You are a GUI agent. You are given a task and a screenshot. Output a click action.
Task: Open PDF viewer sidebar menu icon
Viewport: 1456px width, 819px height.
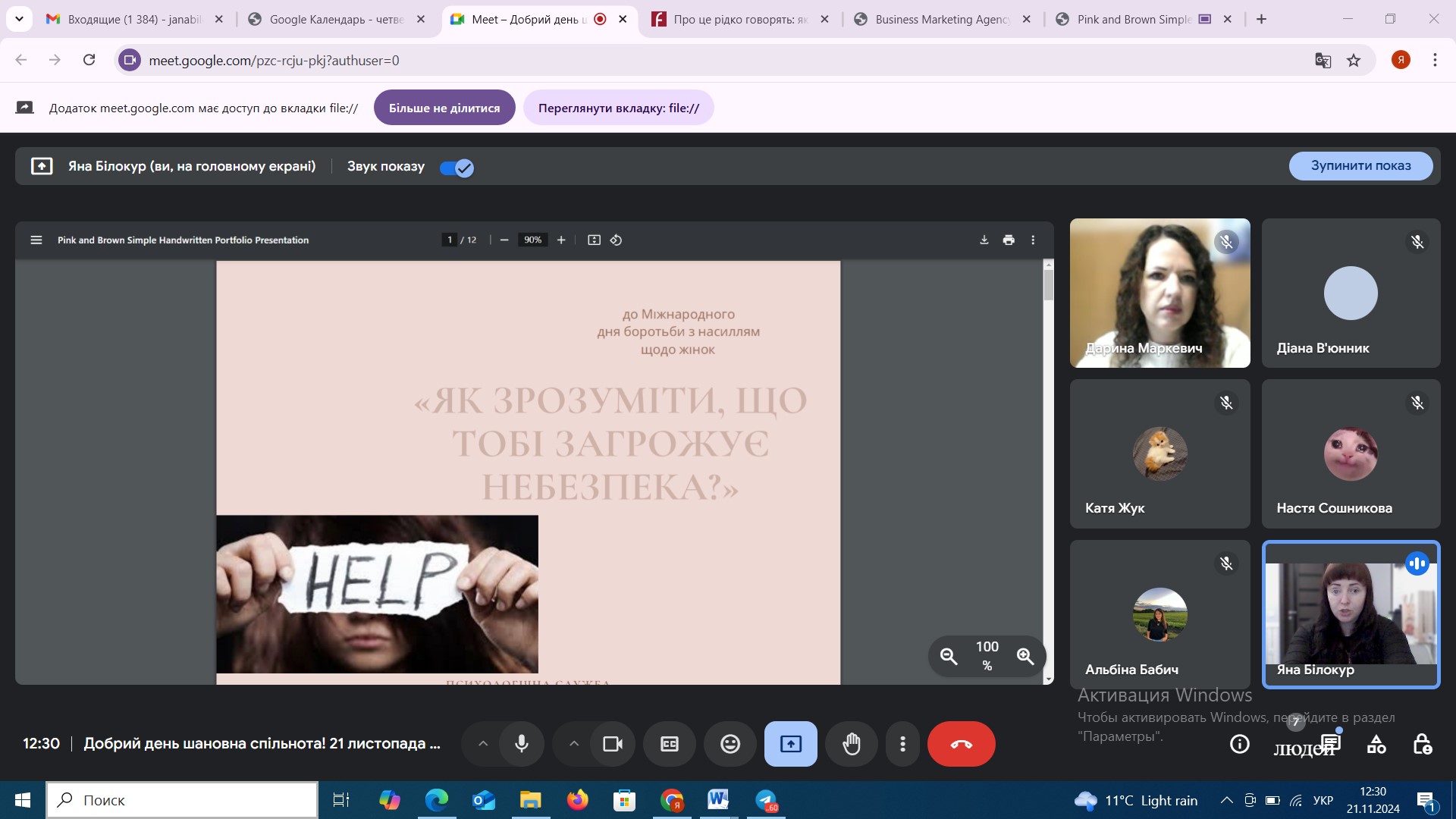click(36, 240)
